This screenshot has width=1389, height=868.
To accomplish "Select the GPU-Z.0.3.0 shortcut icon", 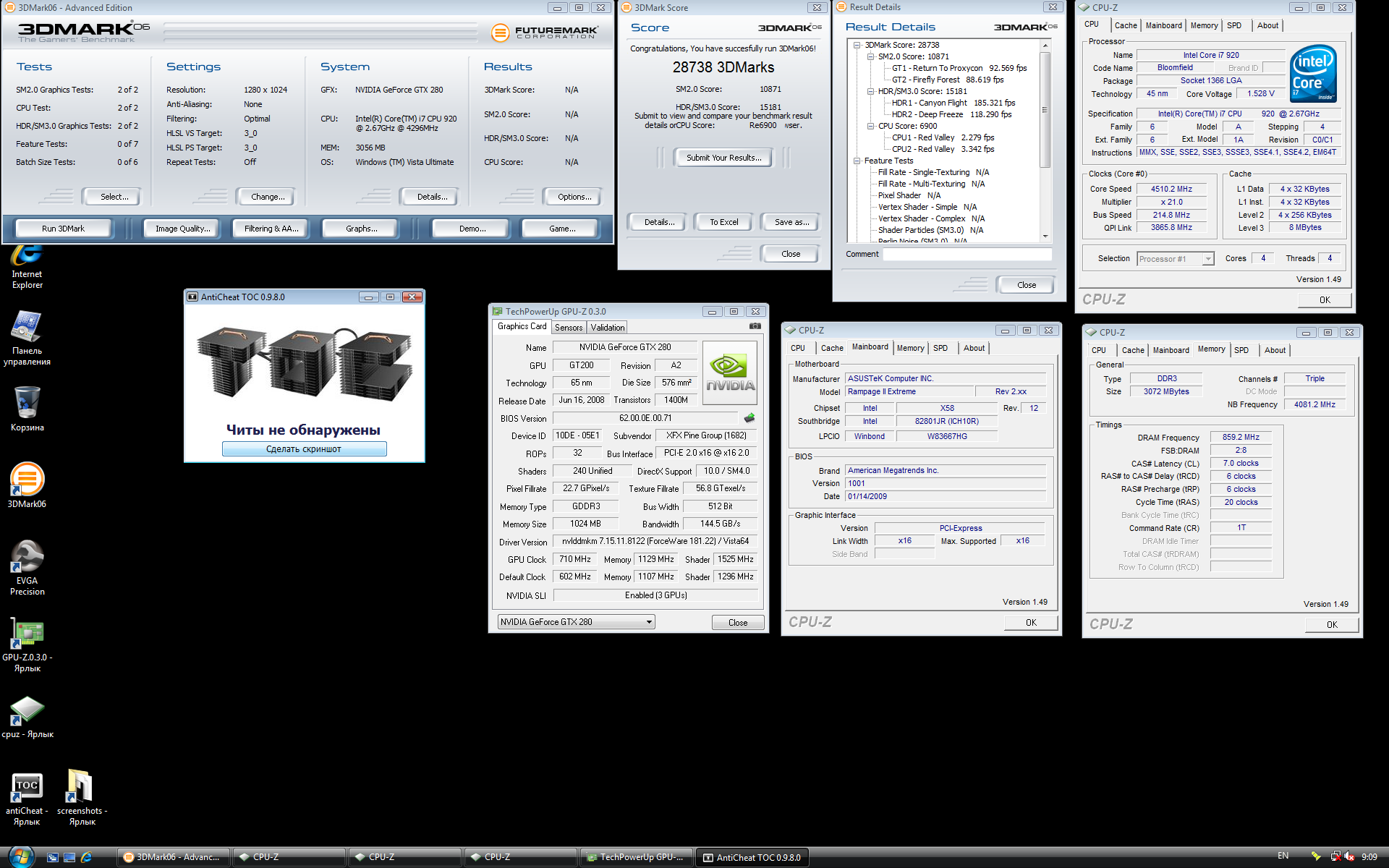I will (x=27, y=645).
